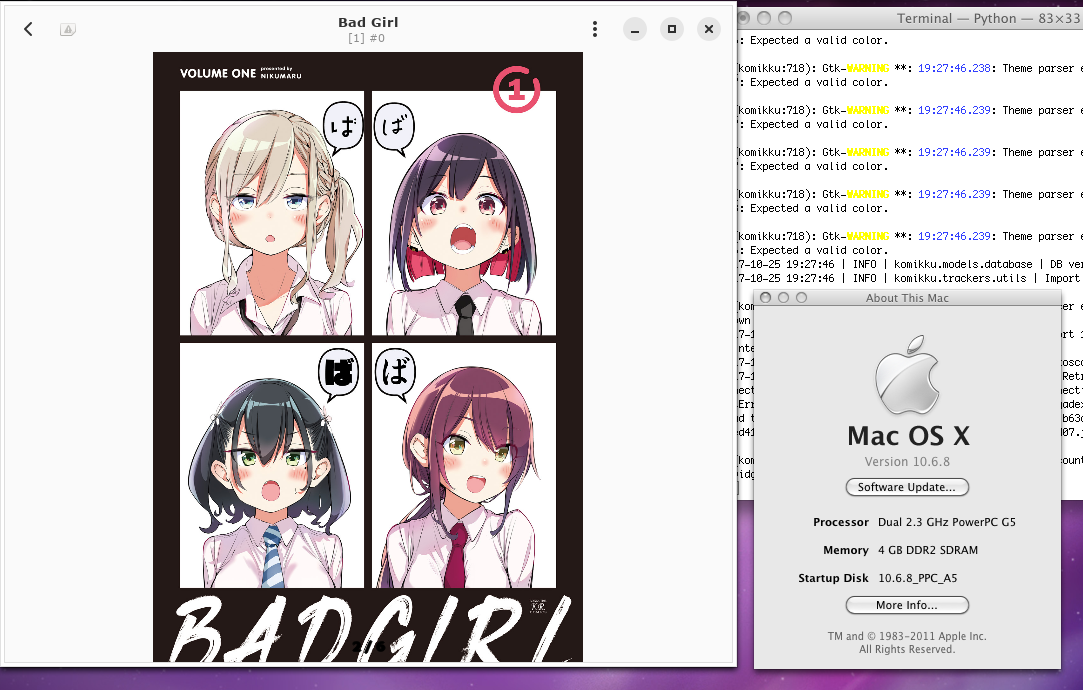
Task: Open the reader's three-dot menu
Action: (x=595, y=29)
